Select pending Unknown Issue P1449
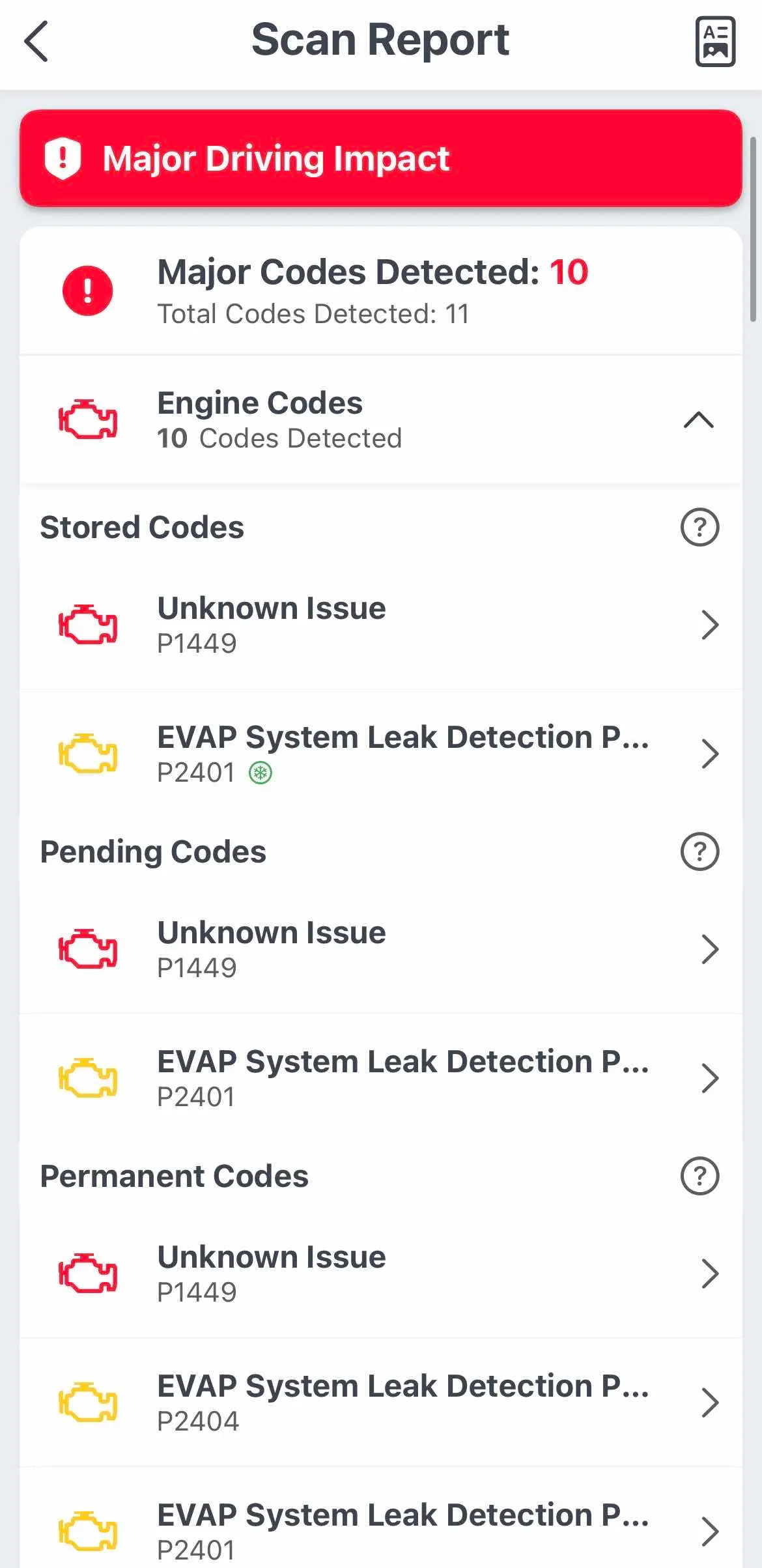The image size is (762, 1568). click(x=381, y=948)
